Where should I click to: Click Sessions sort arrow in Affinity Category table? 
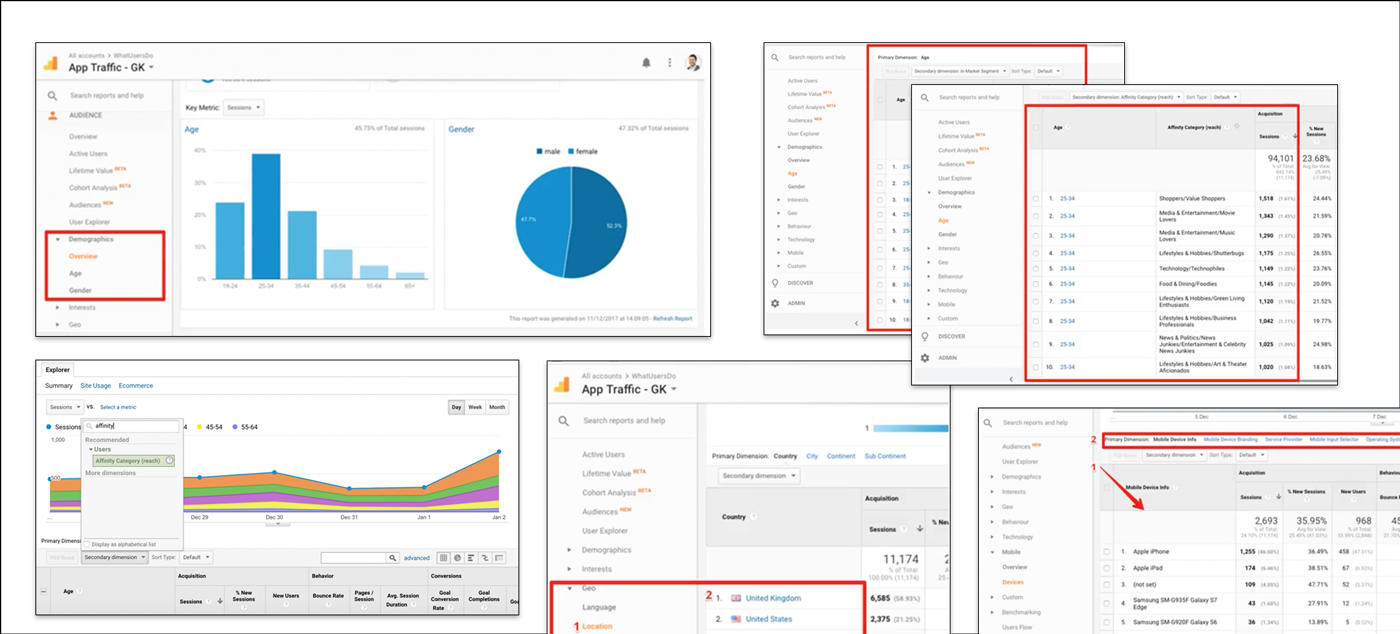click(x=1296, y=136)
